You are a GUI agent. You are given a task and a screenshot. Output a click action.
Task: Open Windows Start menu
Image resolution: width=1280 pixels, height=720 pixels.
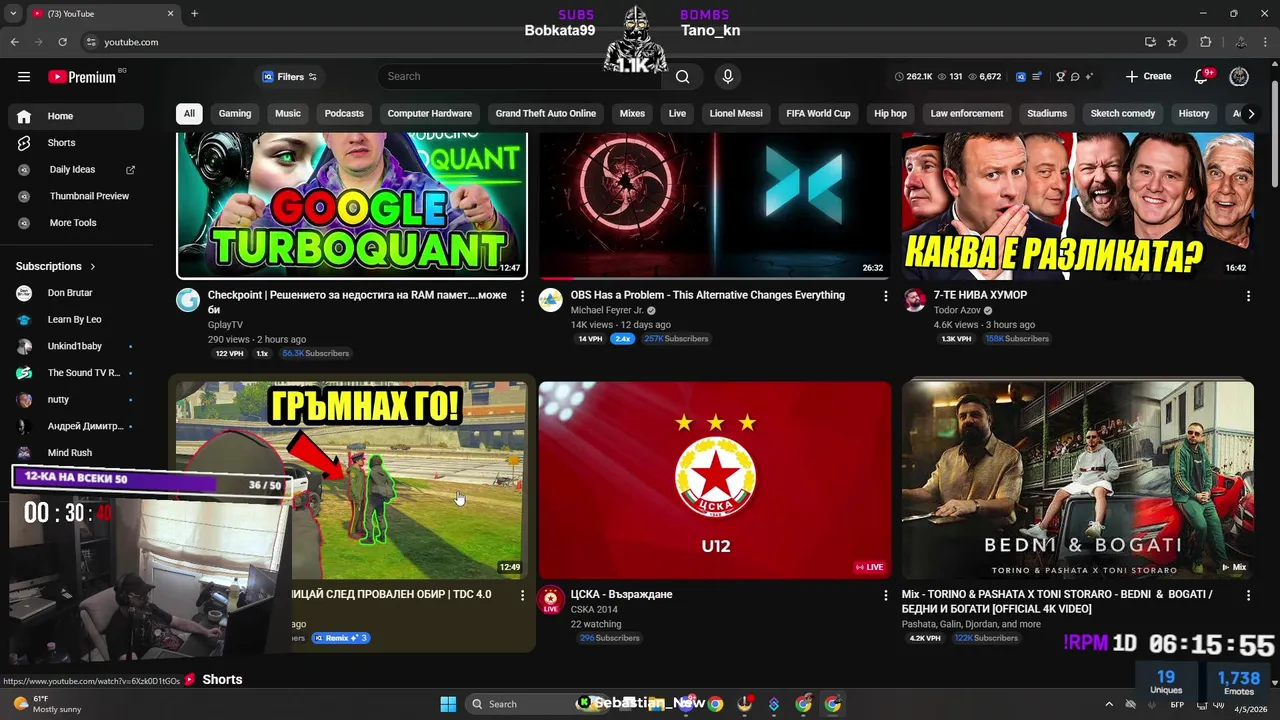tap(448, 704)
